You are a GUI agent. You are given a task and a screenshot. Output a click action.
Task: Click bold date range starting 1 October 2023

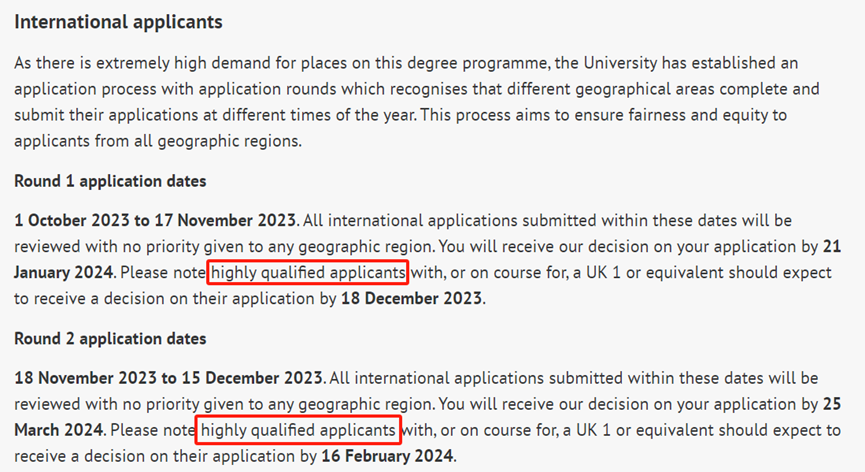(155, 220)
